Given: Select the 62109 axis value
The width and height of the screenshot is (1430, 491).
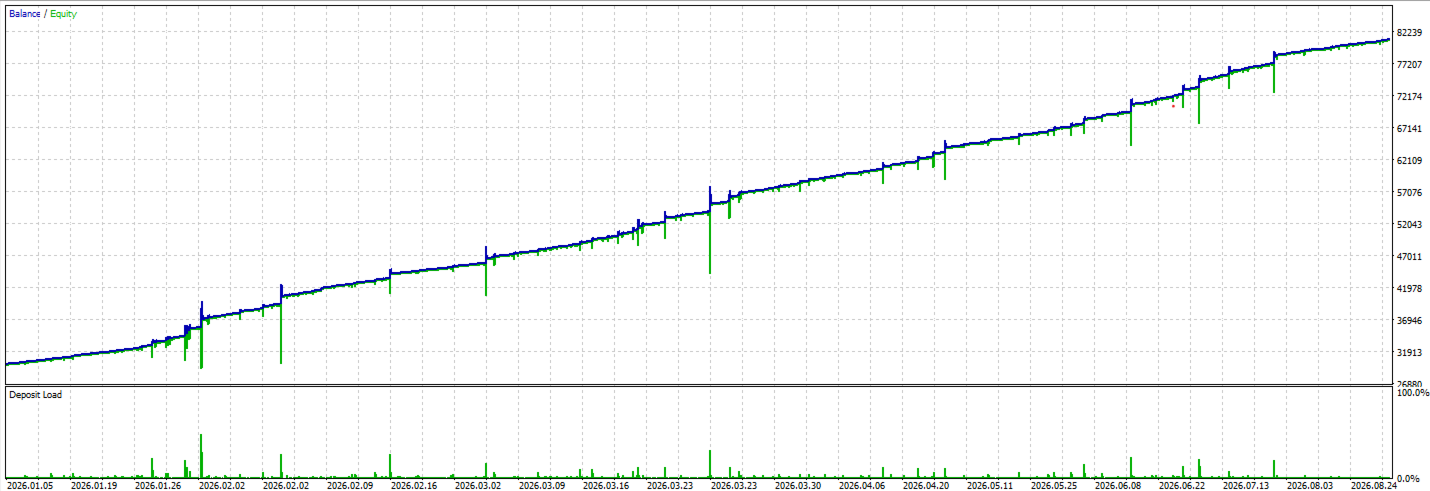Looking at the screenshot, I should pyautogui.click(x=1410, y=161).
